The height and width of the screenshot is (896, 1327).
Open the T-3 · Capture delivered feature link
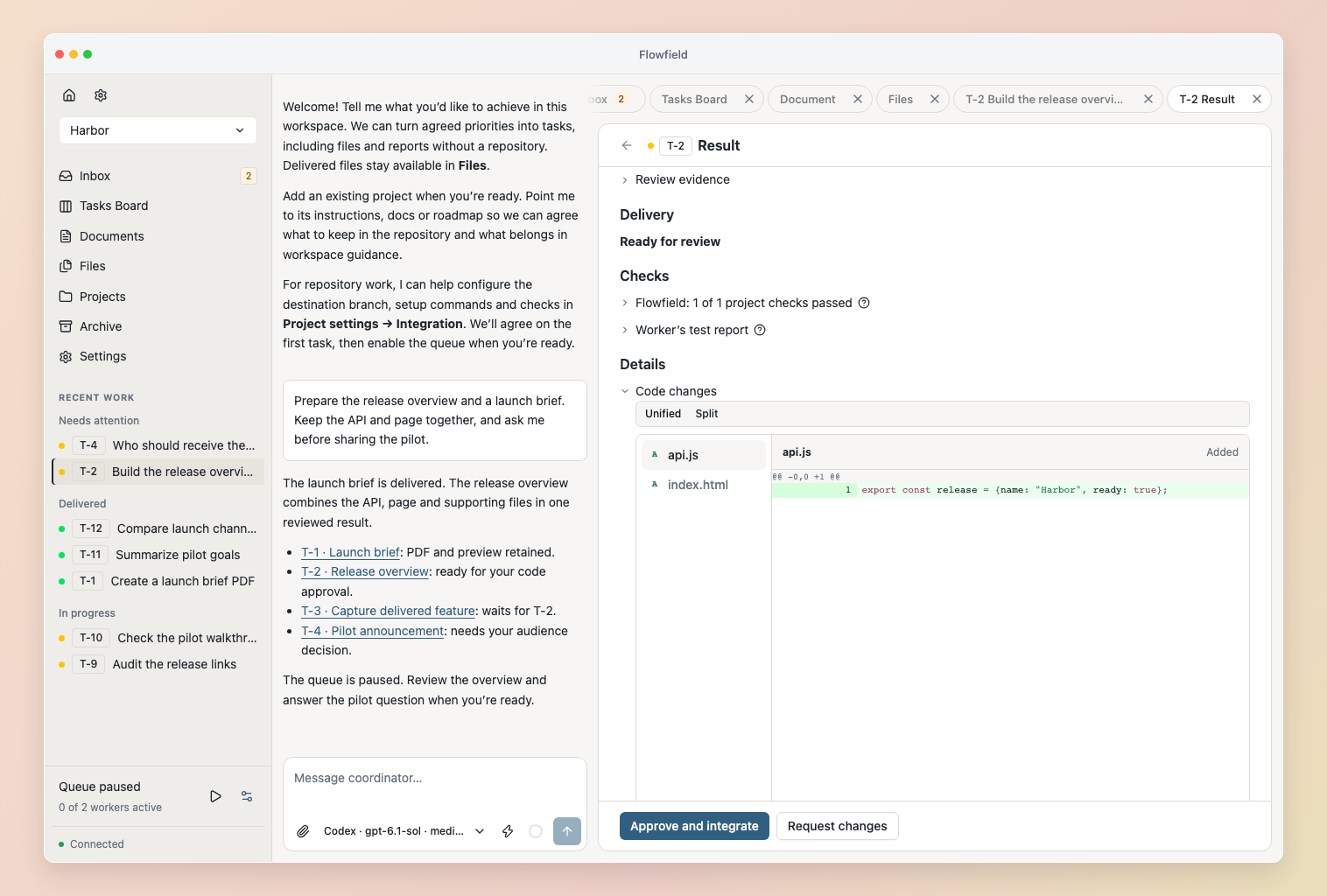388,611
